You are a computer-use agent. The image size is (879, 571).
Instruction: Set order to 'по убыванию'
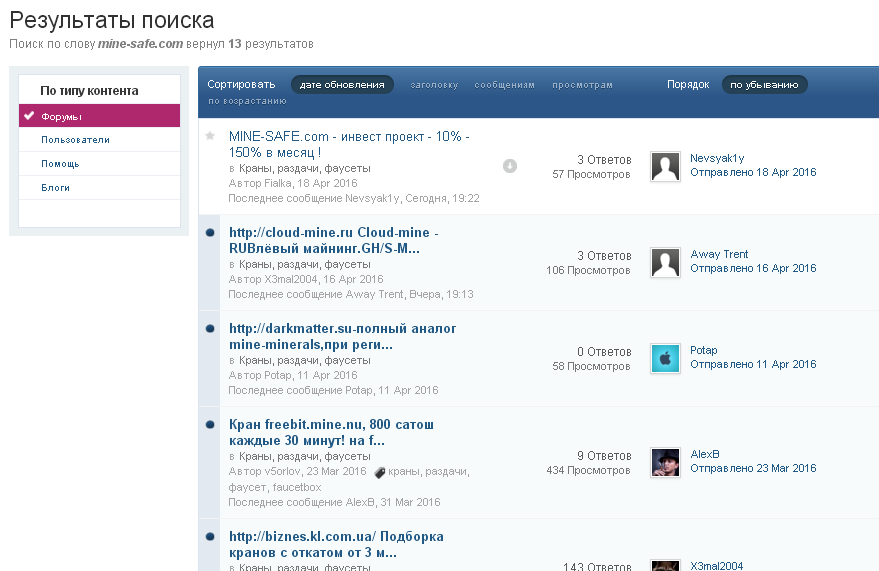(764, 85)
